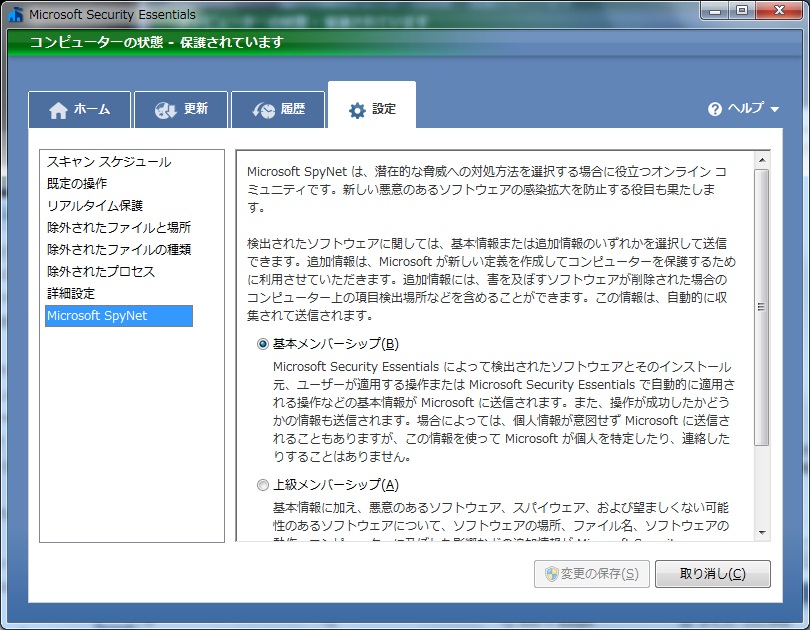Click the vertical scrollbar thumb
This screenshot has width=810, height=630.
coord(762,307)
